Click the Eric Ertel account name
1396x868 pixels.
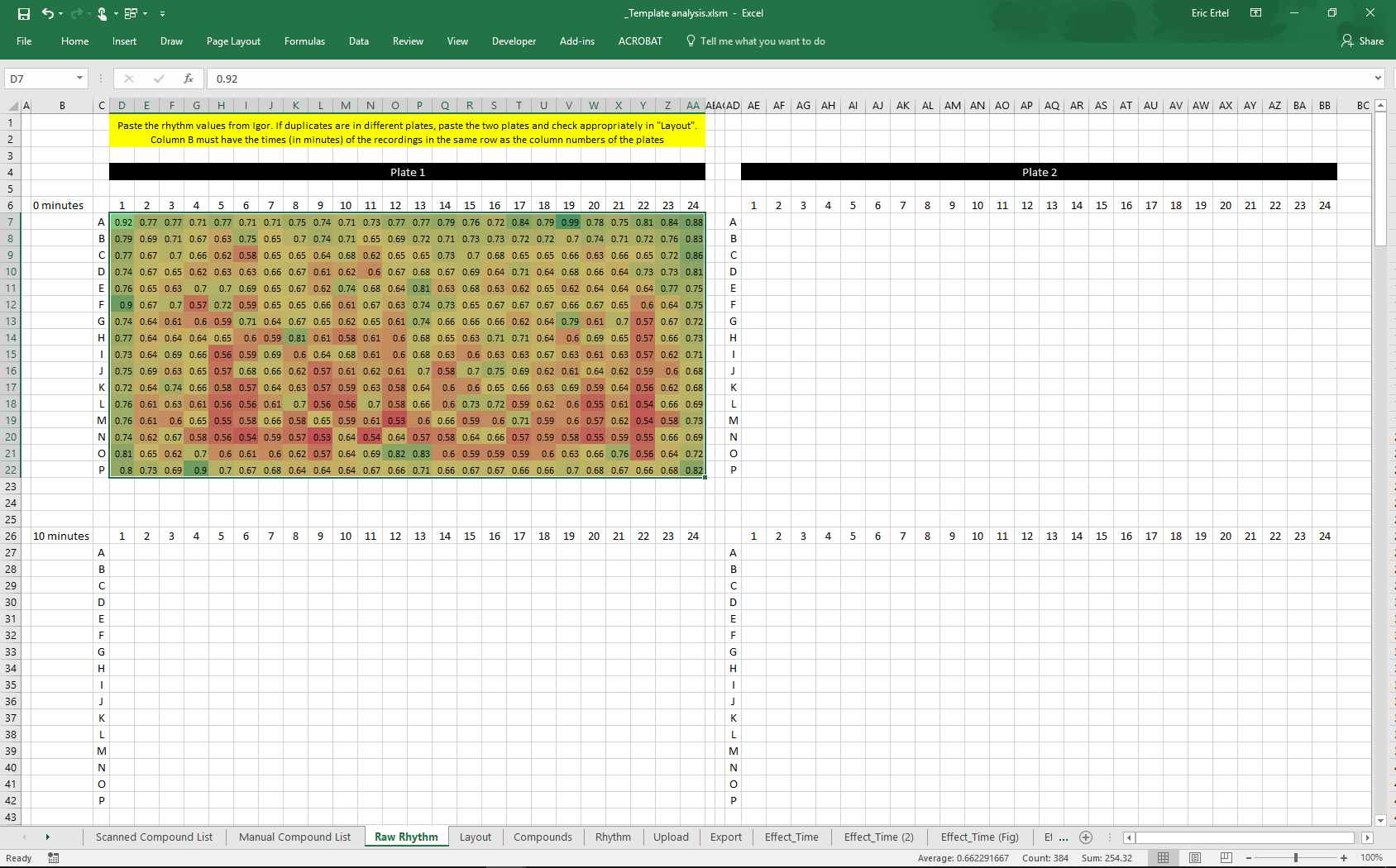click(x=1210, y=13)
